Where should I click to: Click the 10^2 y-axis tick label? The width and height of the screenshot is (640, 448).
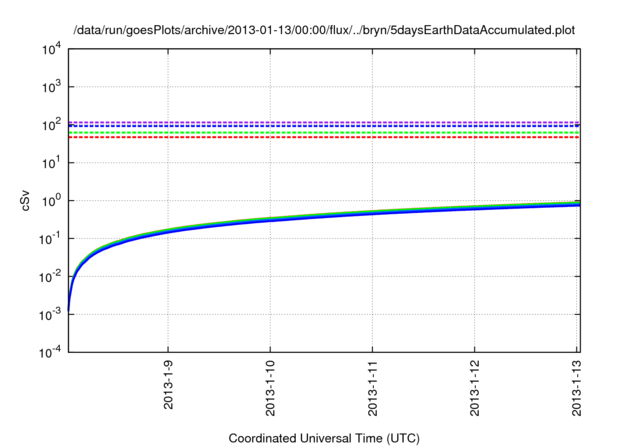coord(51,124)
